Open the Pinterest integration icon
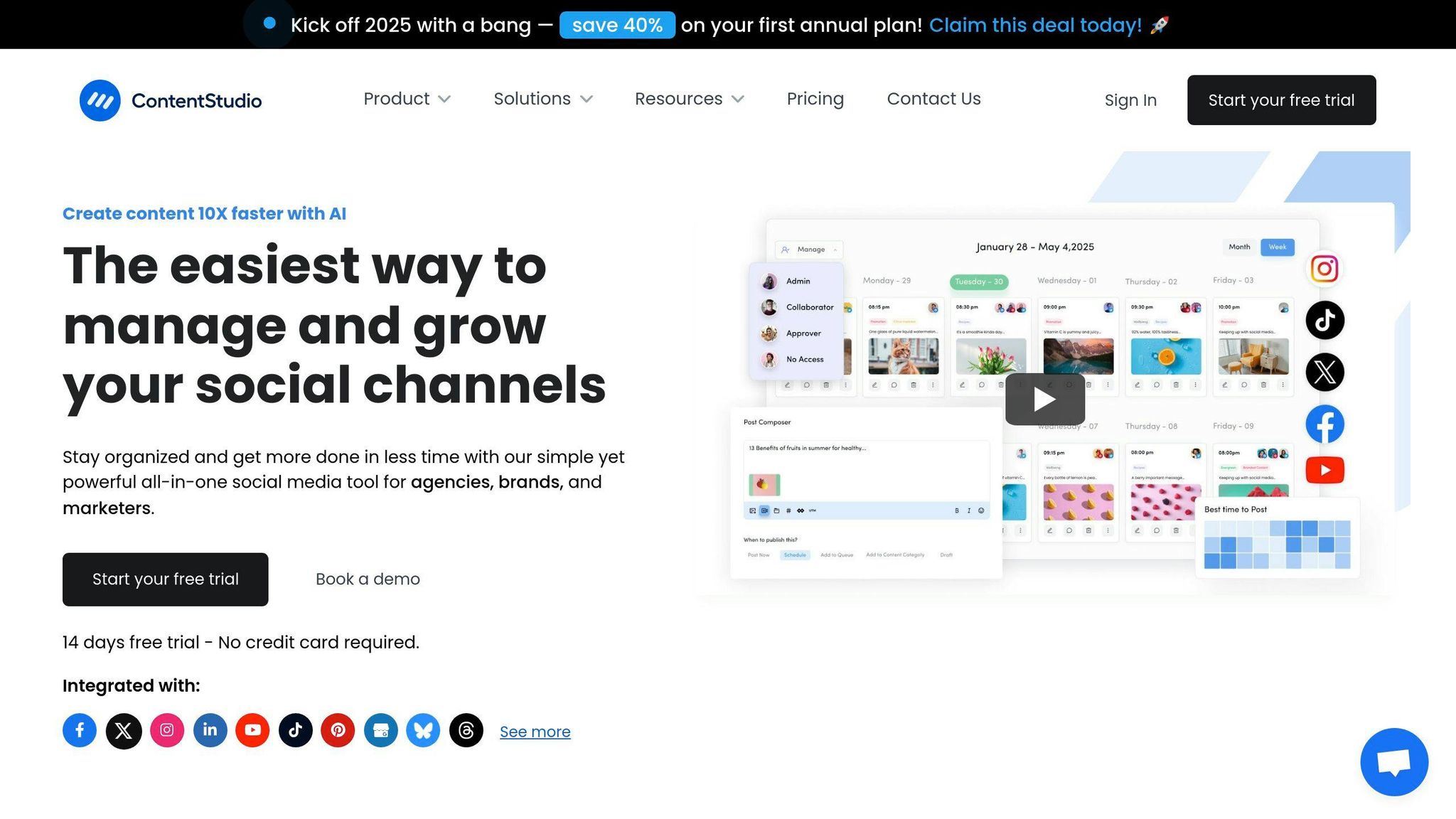The width and height of the screenshot is (1456, 819). [338, 730]
